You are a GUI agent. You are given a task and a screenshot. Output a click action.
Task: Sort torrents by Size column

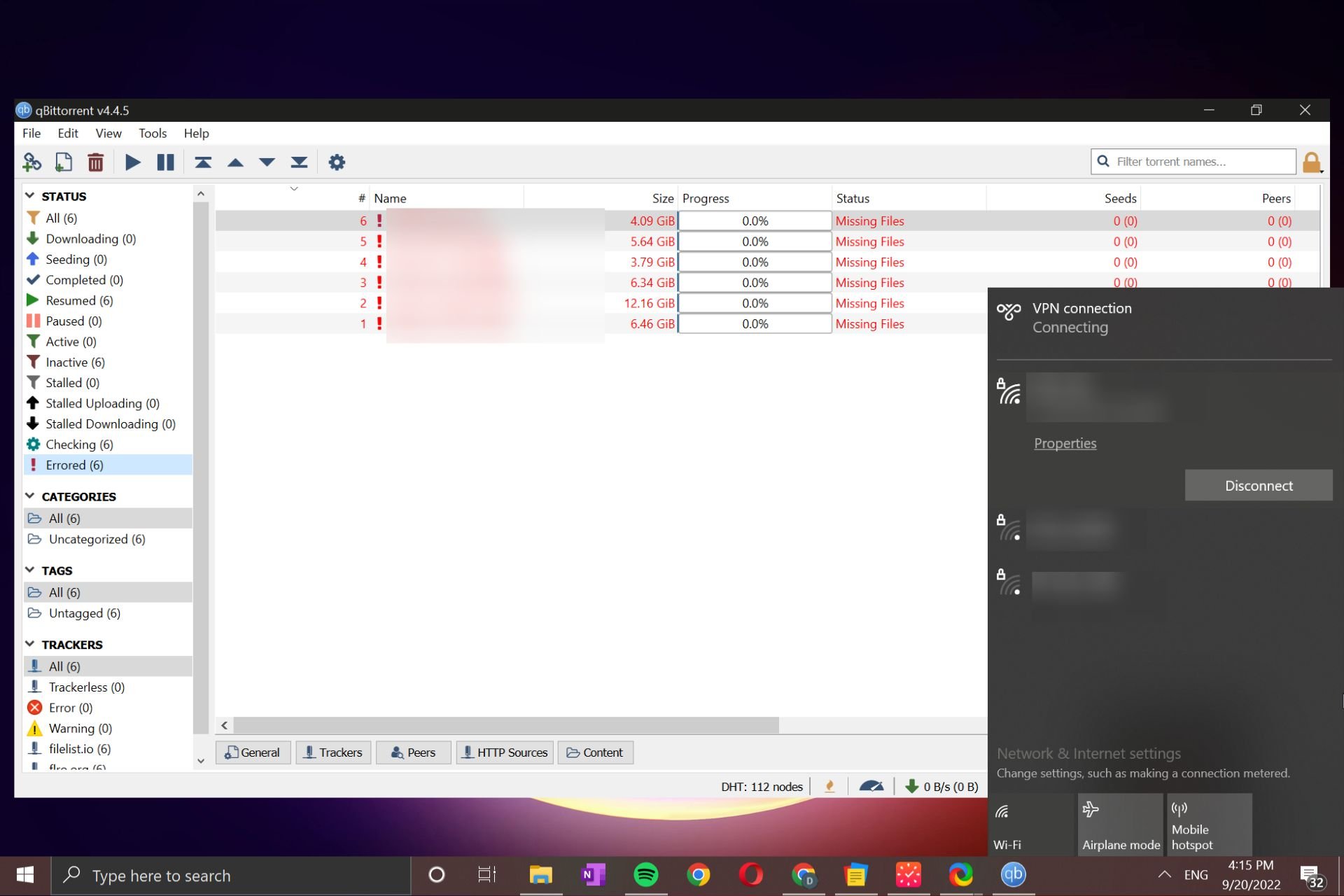click(x=662, y=198)
